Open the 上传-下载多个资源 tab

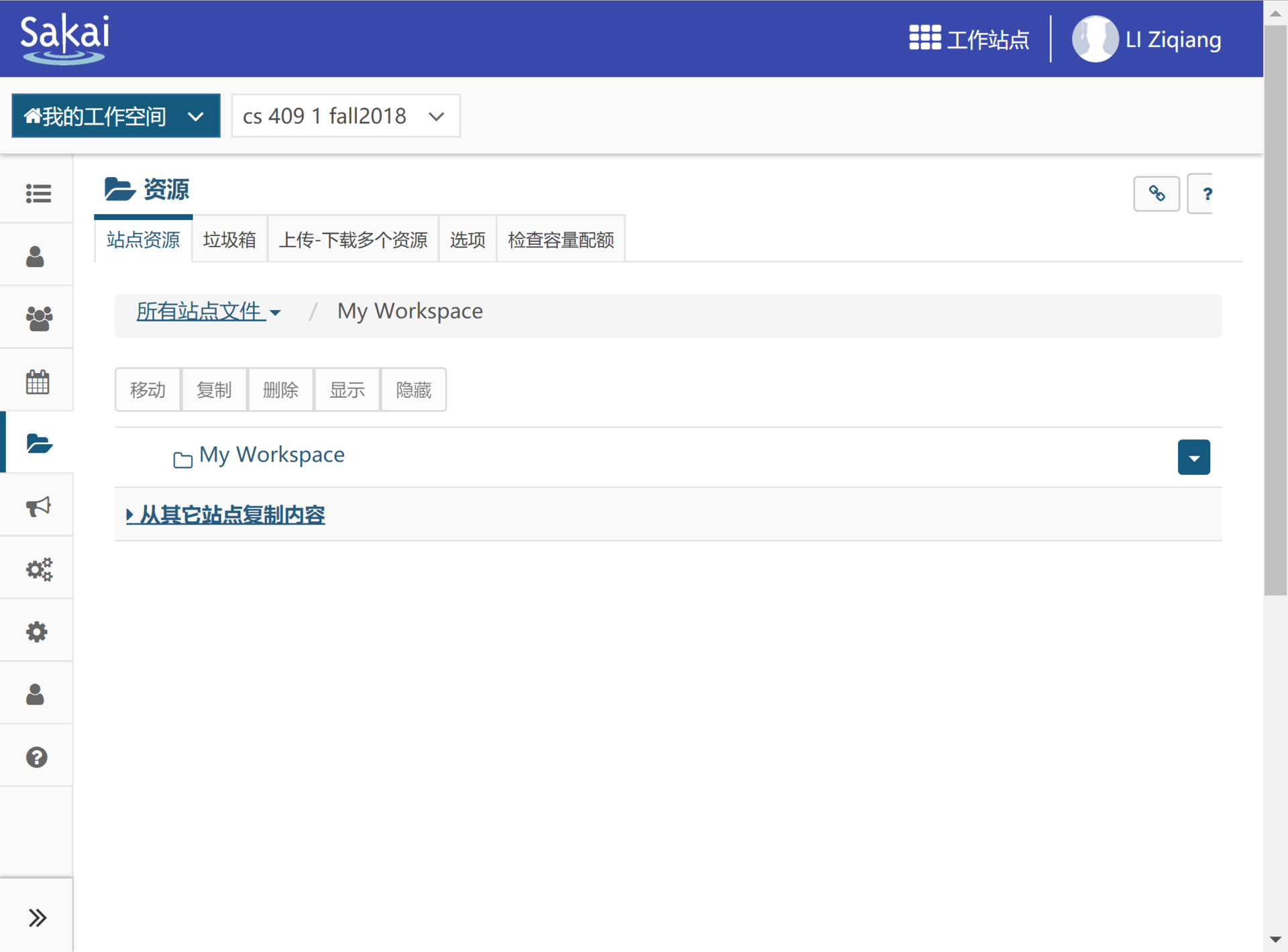pos(353,240)
